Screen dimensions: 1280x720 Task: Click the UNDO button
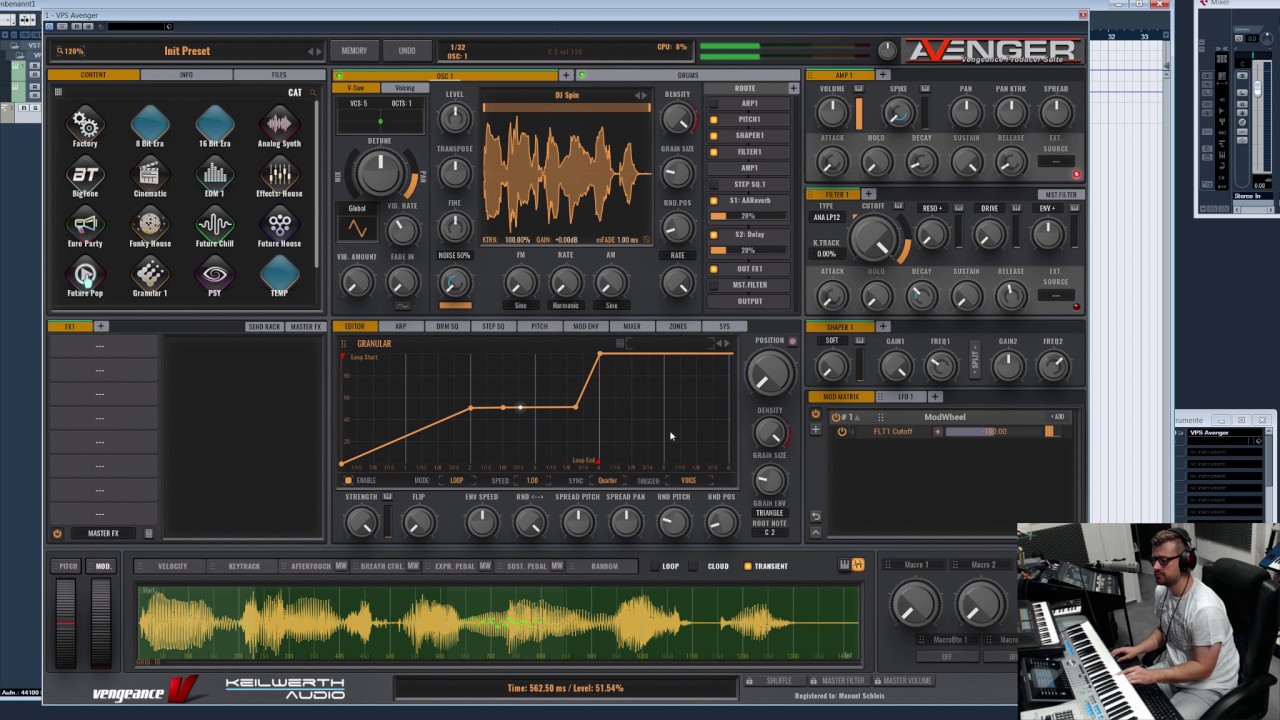[407, 51]
